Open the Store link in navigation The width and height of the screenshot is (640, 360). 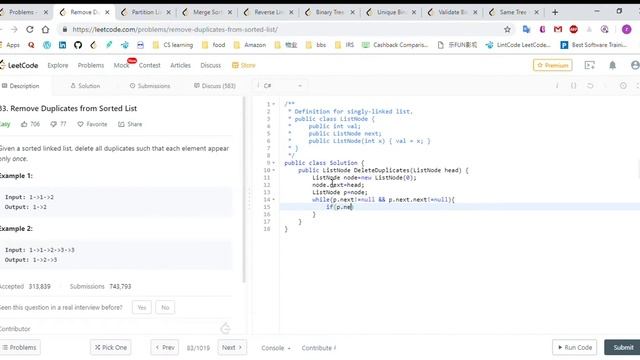[244, 65]
